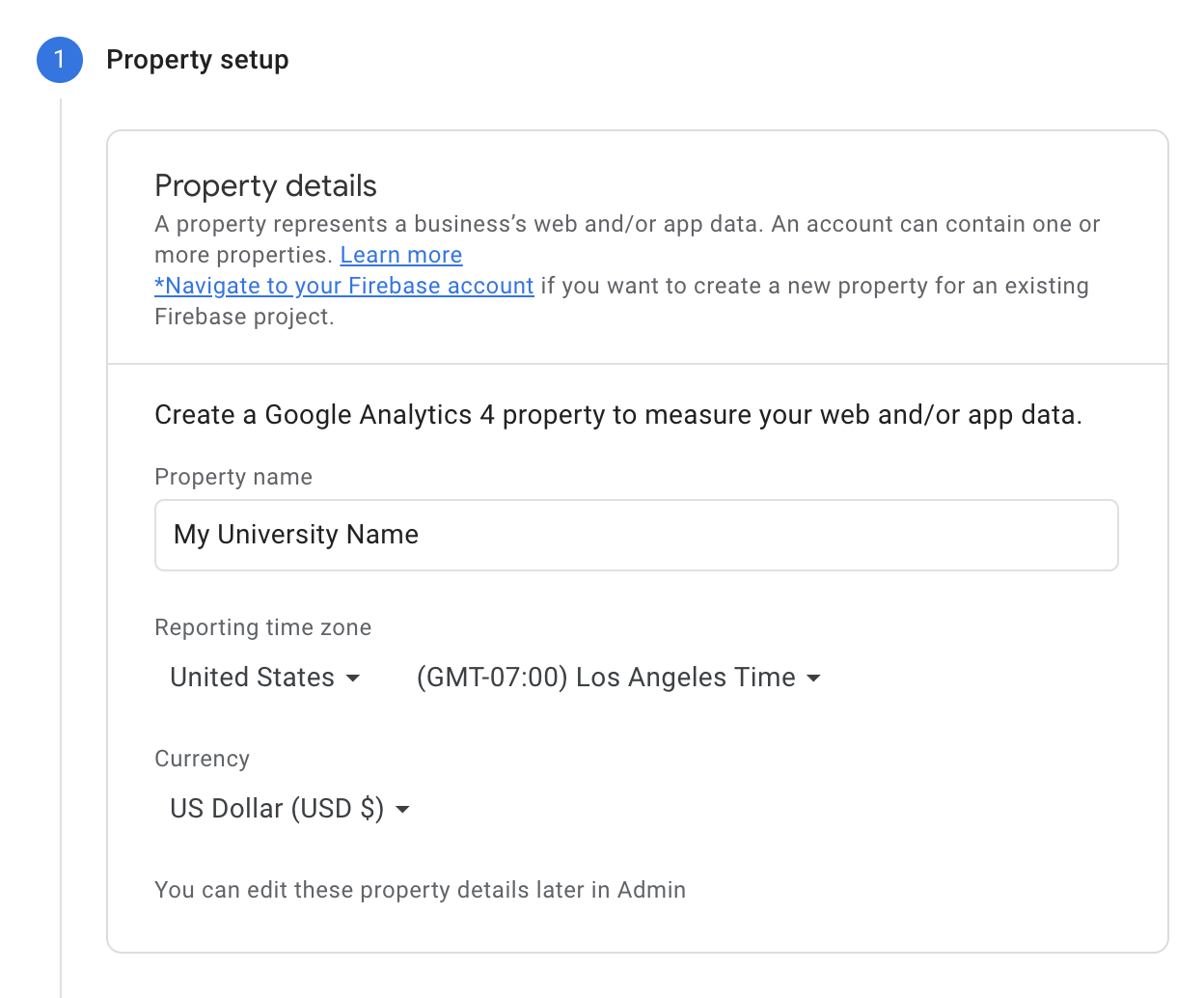This screenshot has width=1204, height=998.
Task: Open the Los Angeles Time zone dropdown
Action: (618, 678)
